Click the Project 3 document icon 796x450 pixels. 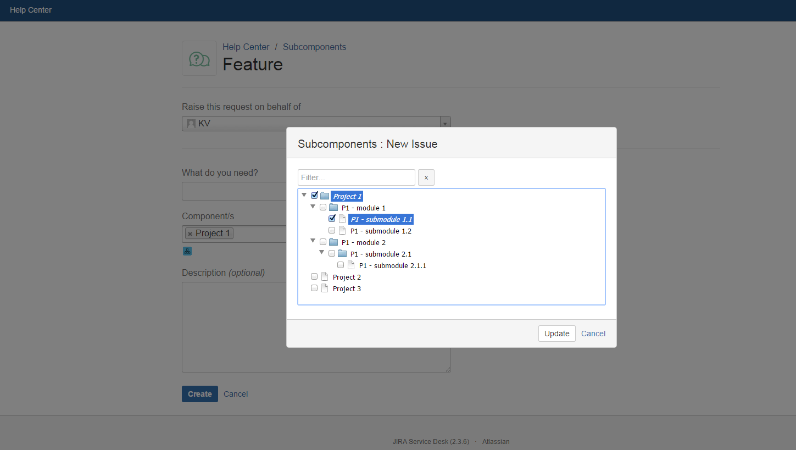324,288
